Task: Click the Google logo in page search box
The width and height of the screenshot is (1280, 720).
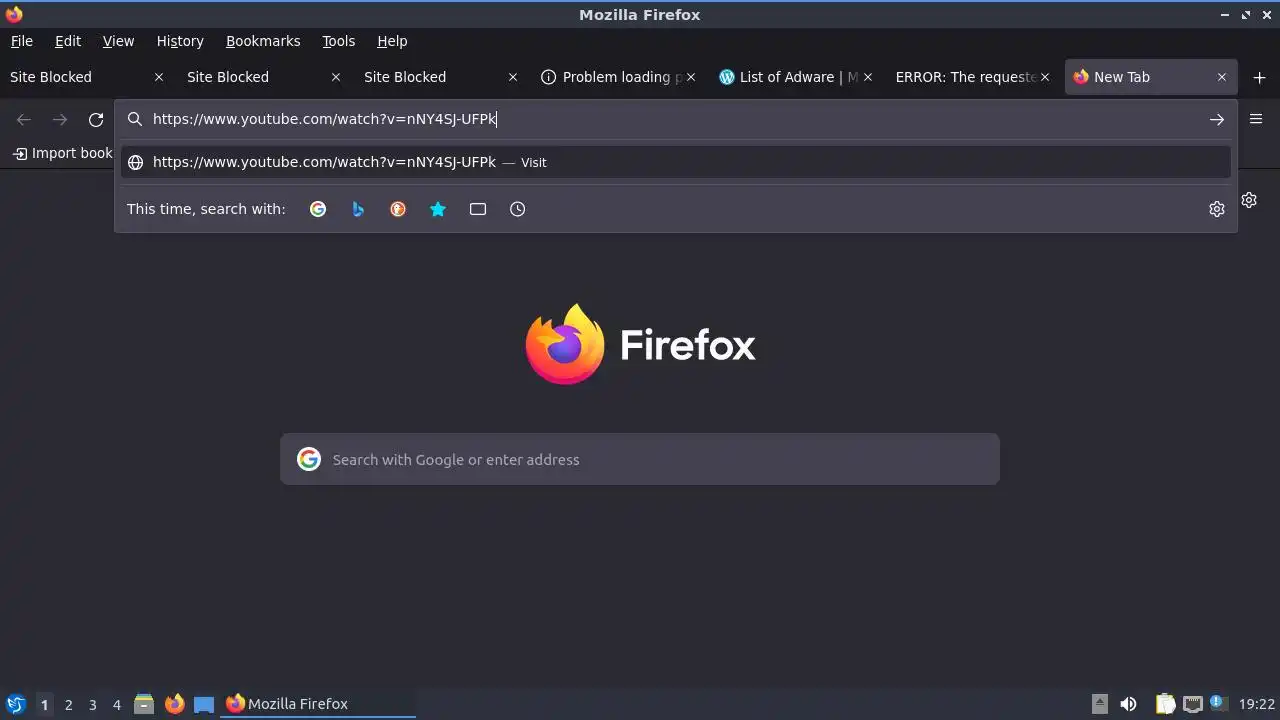Action: click(309, 459)
